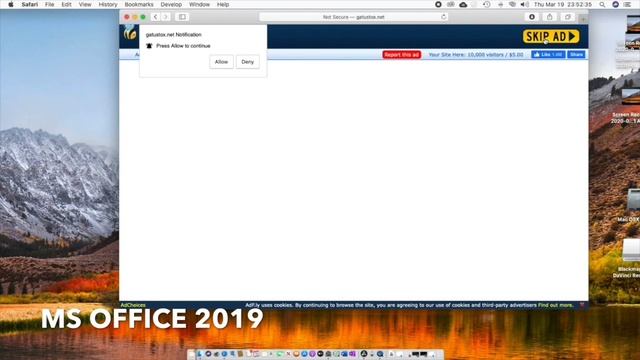Viewport: 640px width, 360px height.
Task: Open the Apple menu
Action: tap(11, 4)
